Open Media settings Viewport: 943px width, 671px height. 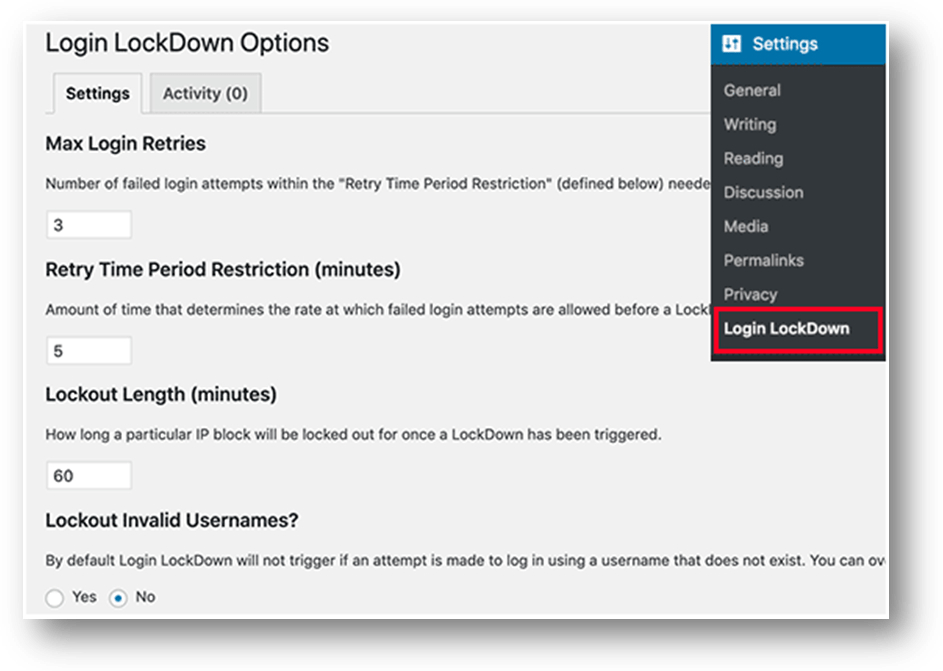pyautogui.click(x=746, y=227)
